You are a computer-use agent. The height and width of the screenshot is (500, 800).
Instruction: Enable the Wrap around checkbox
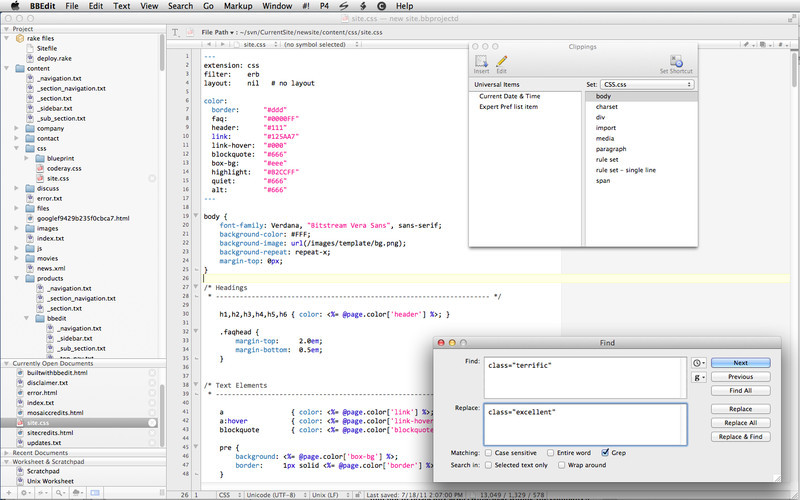pos(562,465)
